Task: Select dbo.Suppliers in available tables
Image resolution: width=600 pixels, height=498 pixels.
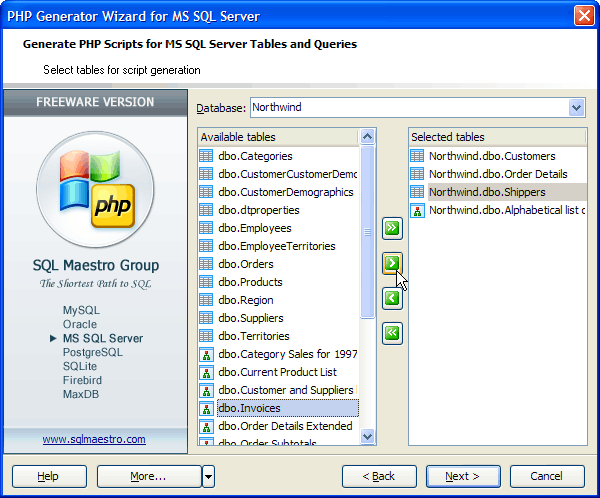Action: (251, 318)
